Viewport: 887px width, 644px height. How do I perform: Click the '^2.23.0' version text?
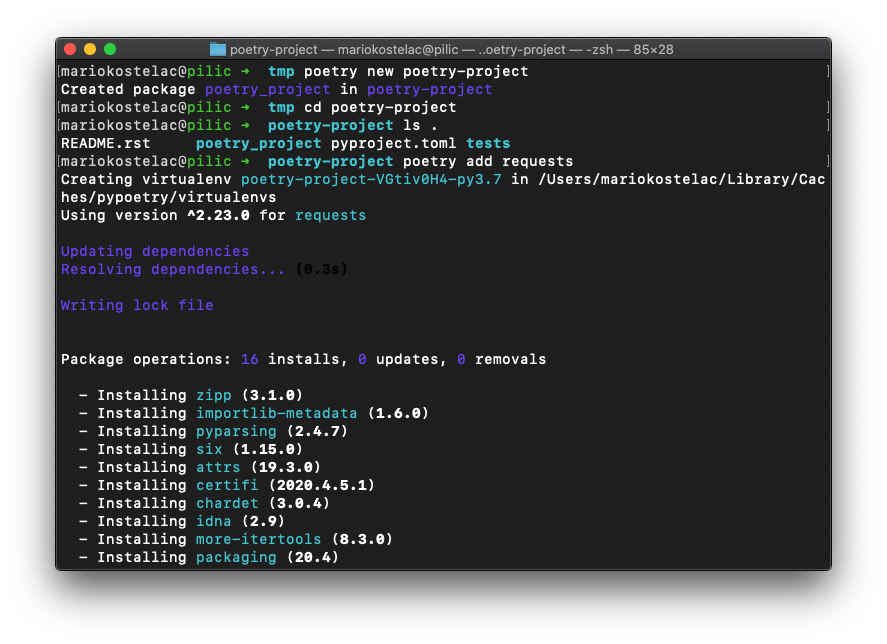(218, 216)
